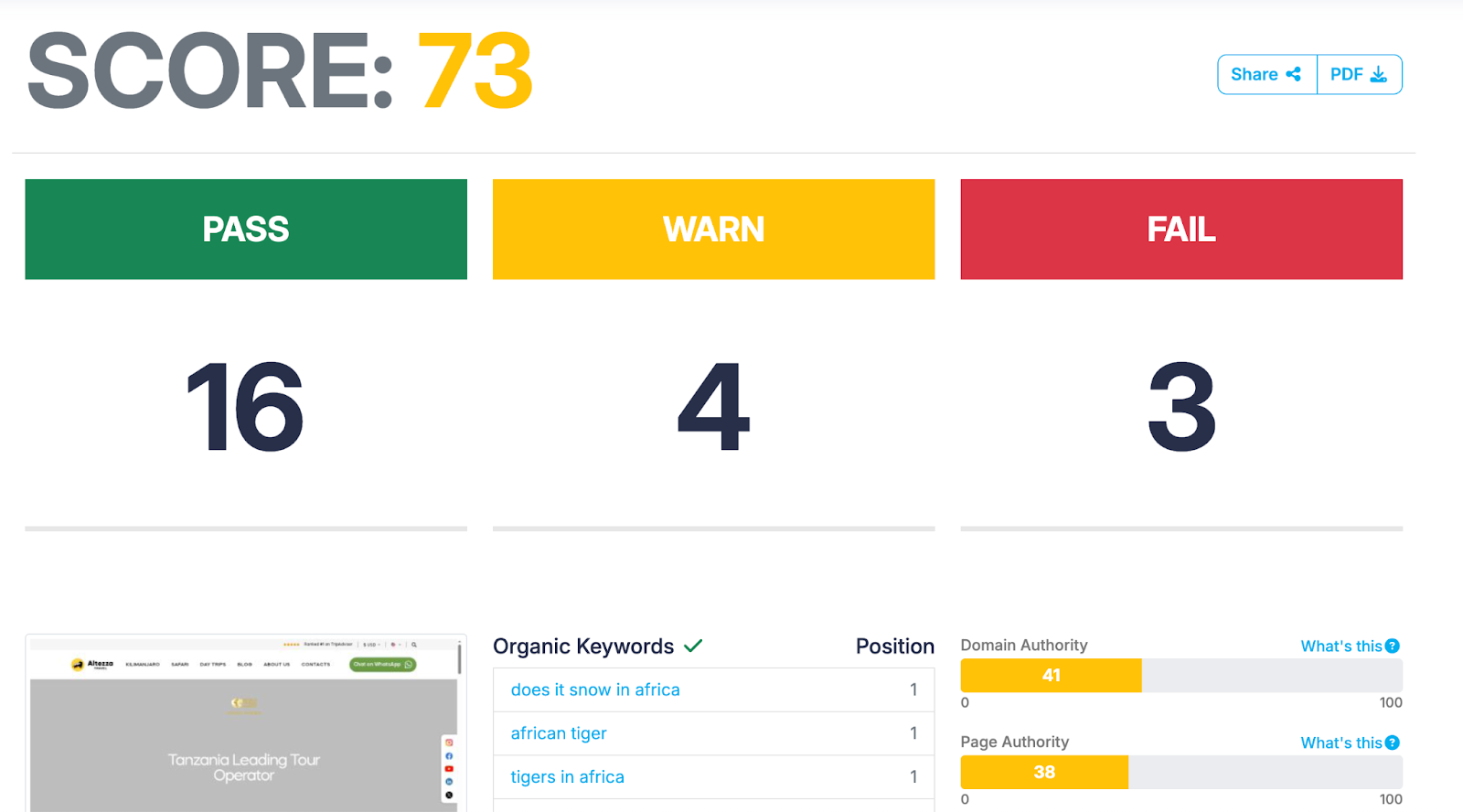Click the Instagram icon in the site preview
1463x812 pixels.
(449, 743)
